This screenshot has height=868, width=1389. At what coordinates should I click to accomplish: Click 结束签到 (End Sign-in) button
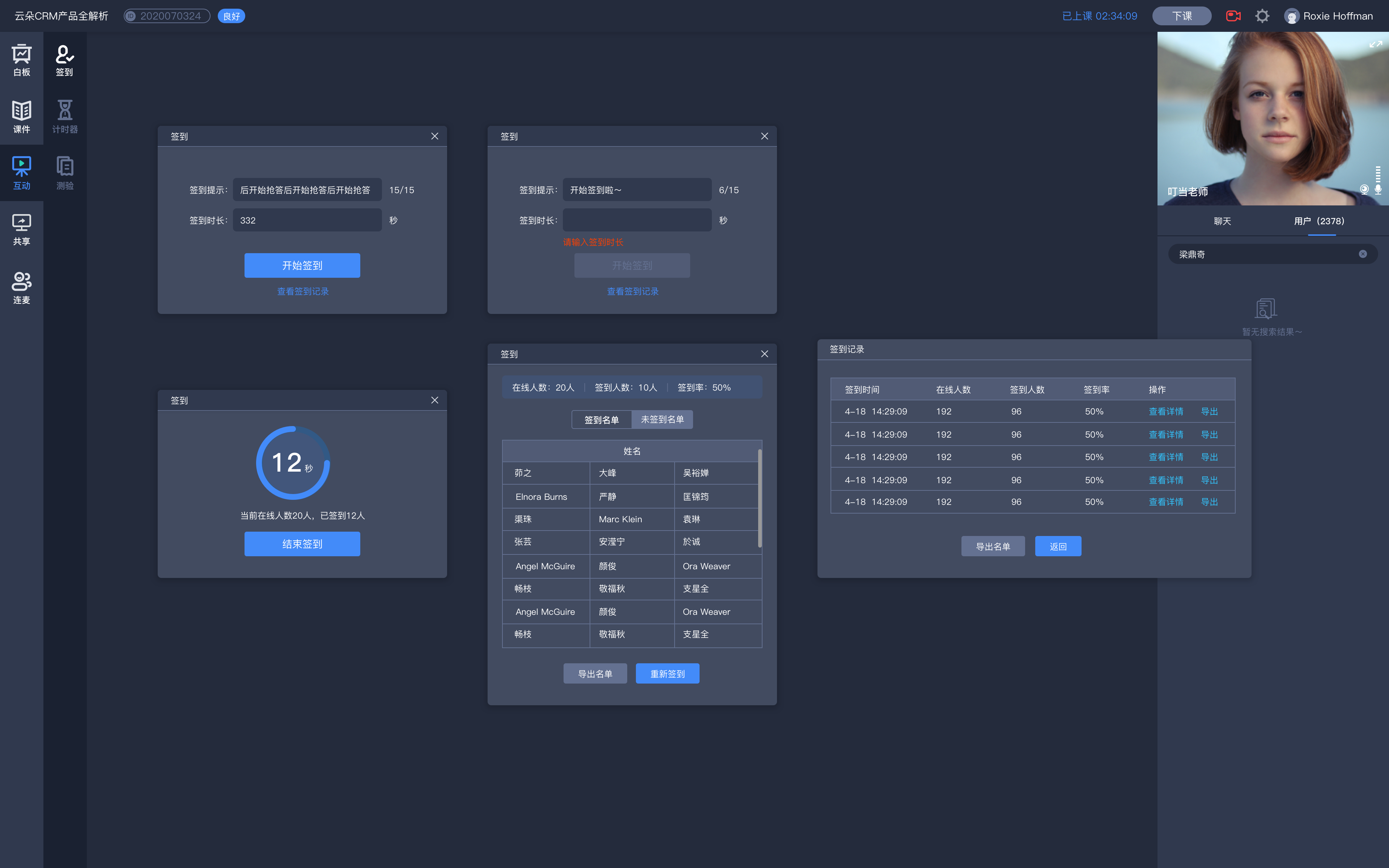pos(302,543)
